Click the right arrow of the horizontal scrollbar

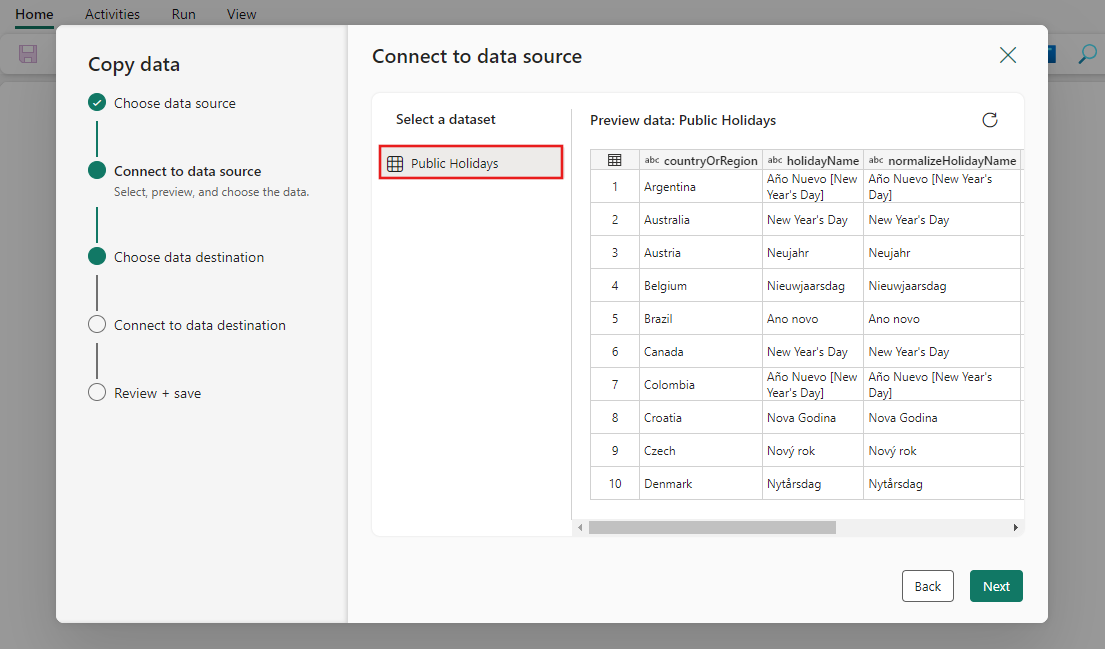[1016, 526]
